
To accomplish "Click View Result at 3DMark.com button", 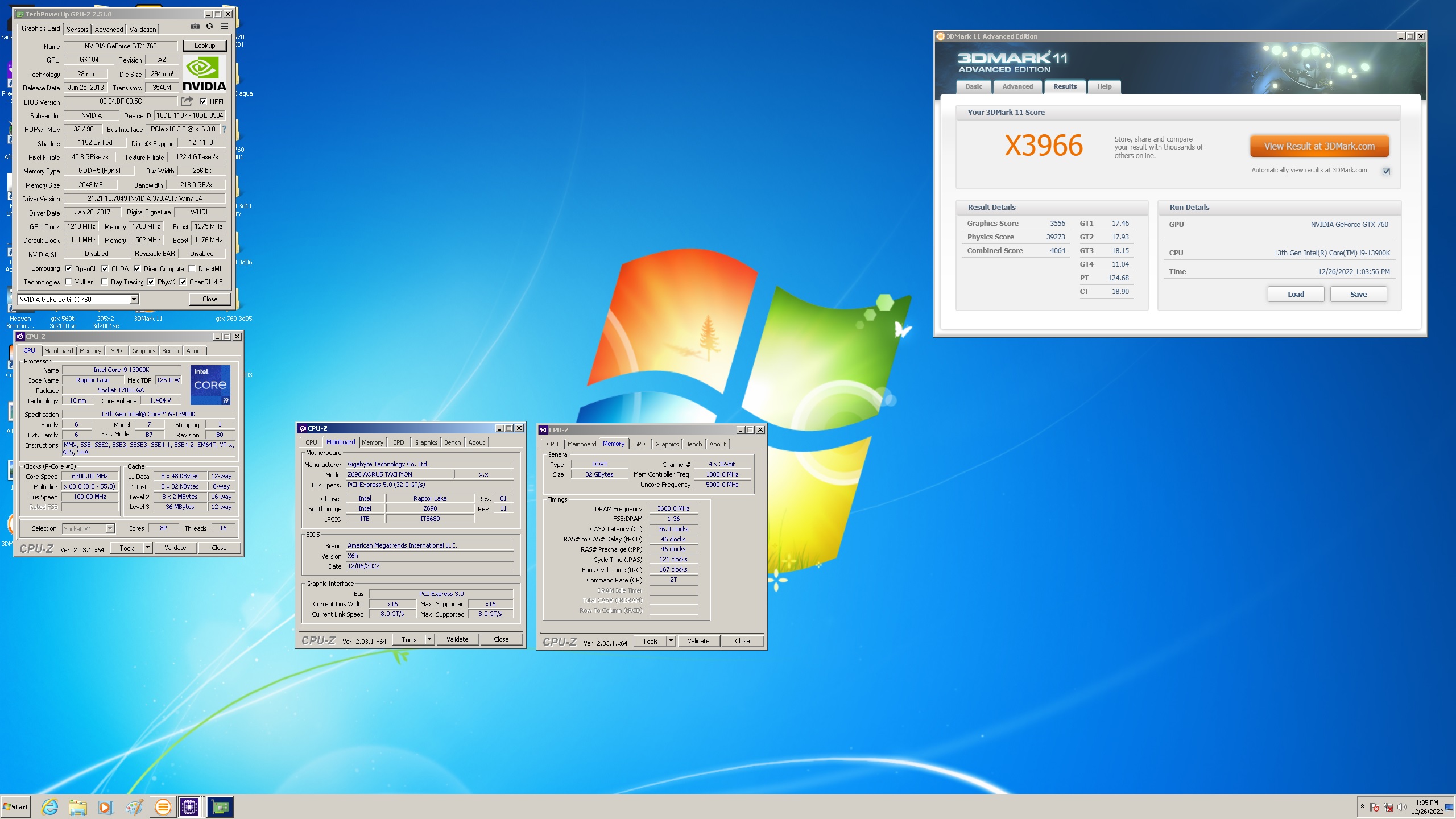I will click(1319, 146).
